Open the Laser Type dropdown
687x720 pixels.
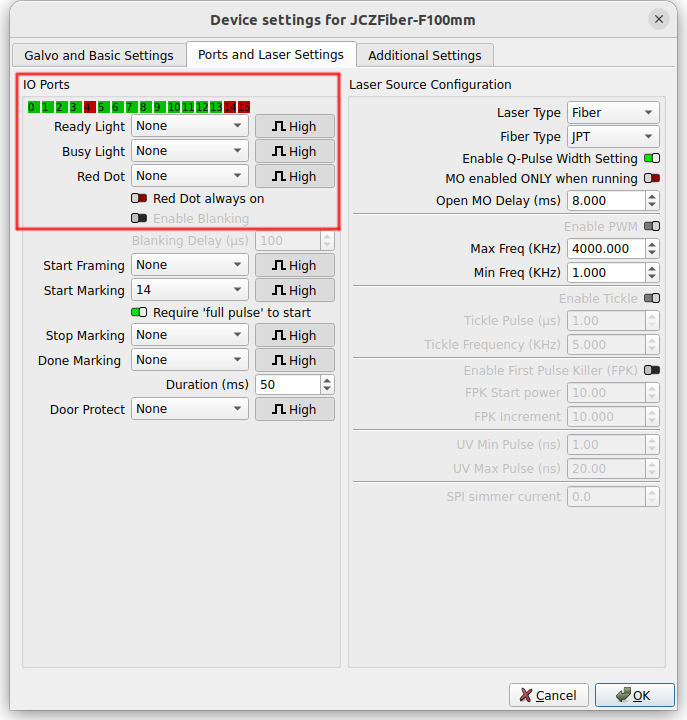[x=613, y=112]
